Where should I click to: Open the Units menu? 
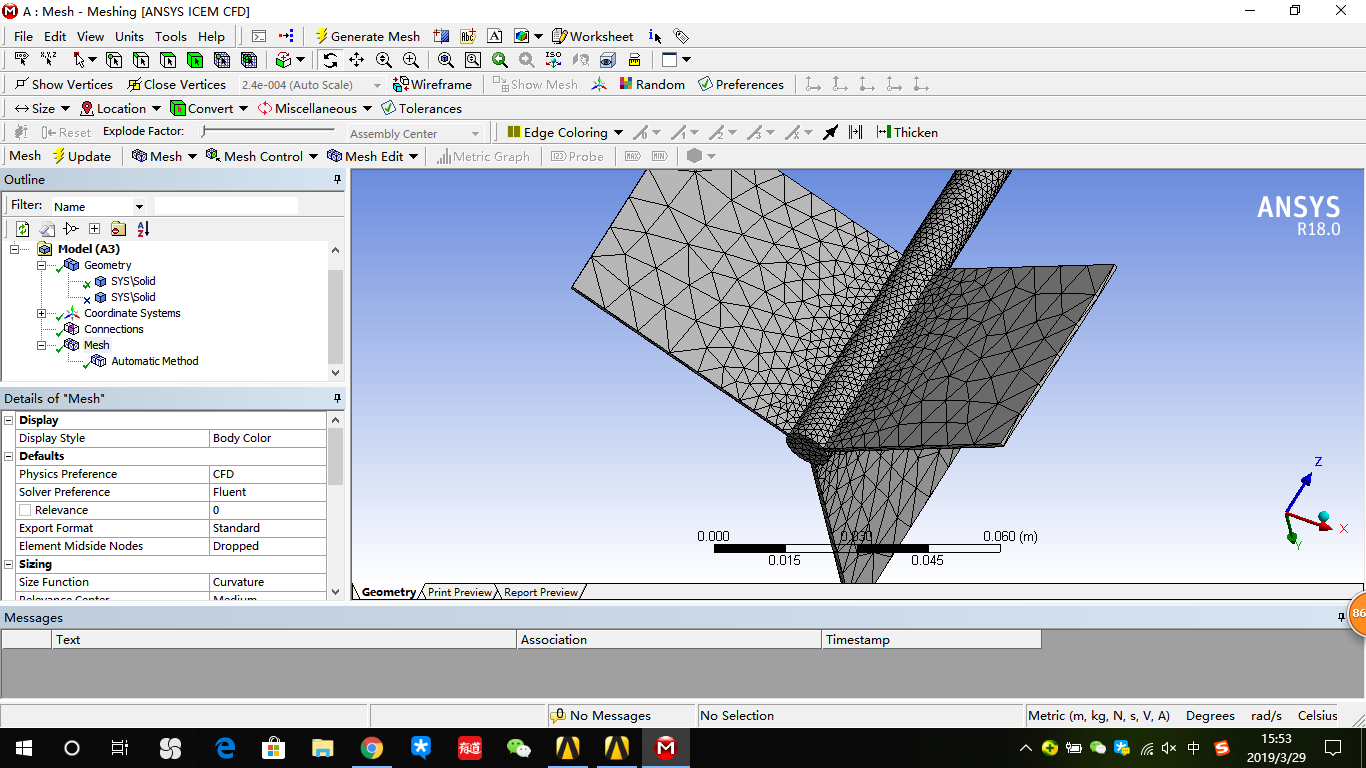coord(129,36)
